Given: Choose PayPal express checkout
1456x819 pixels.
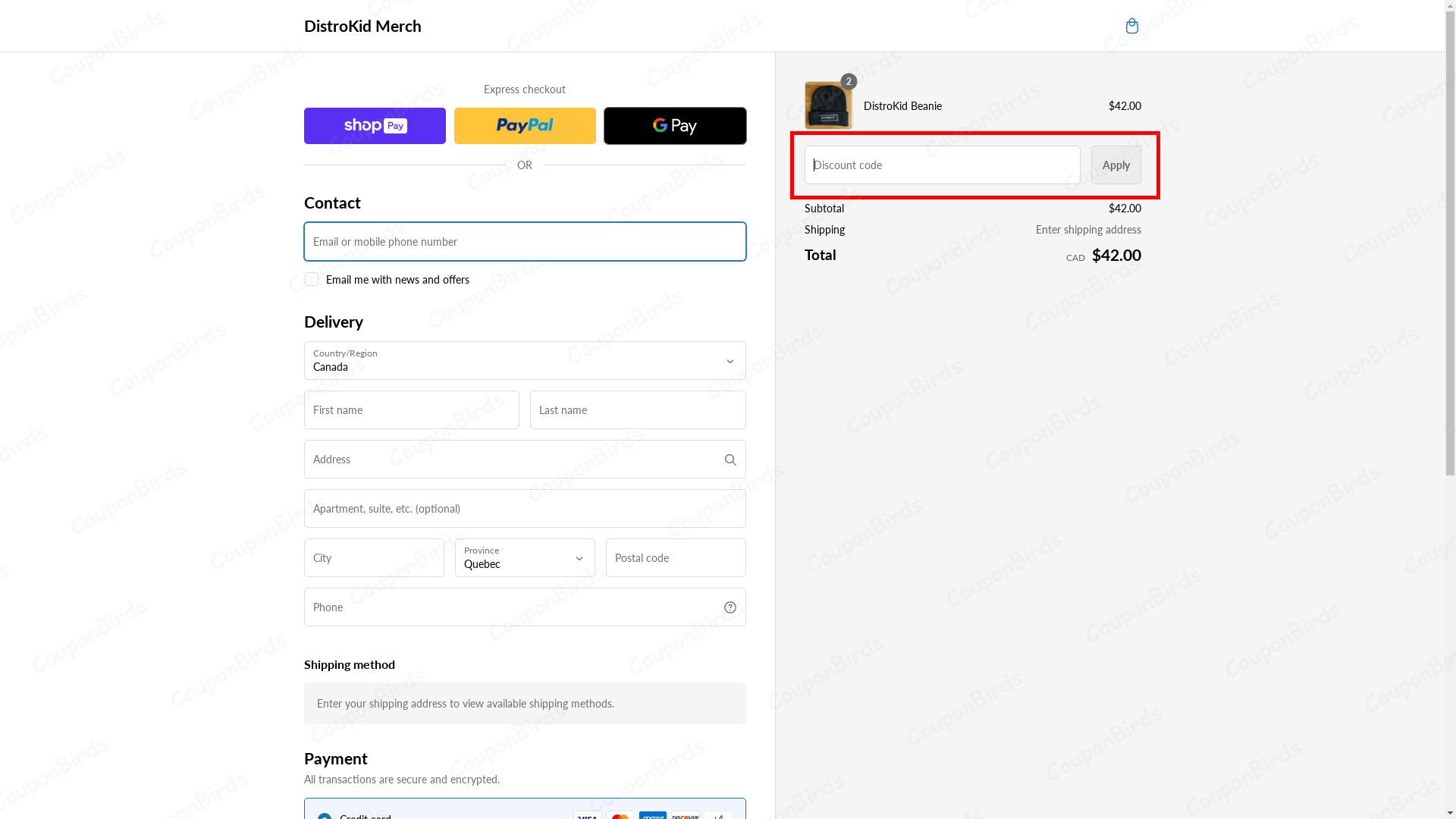Looking at the screenshot, I should coord(525,126).
